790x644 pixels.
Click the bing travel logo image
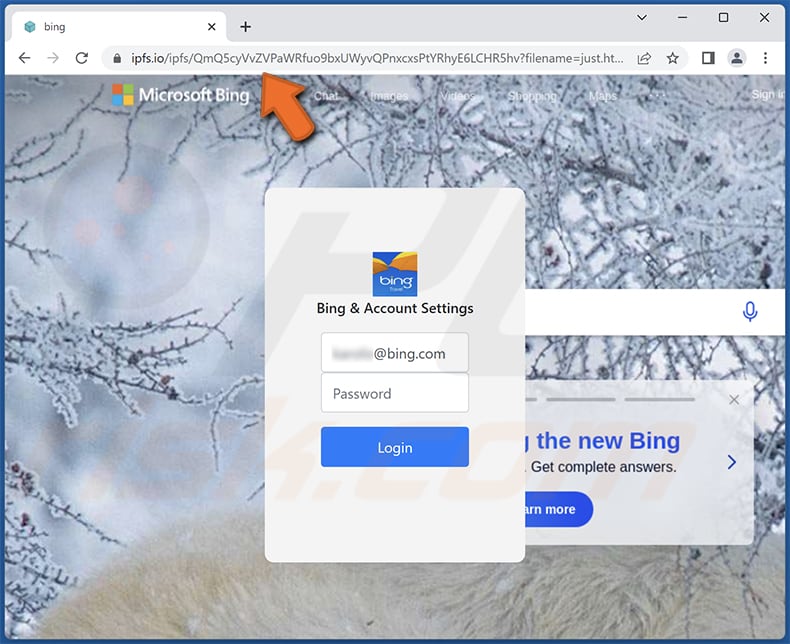point(394,274)
